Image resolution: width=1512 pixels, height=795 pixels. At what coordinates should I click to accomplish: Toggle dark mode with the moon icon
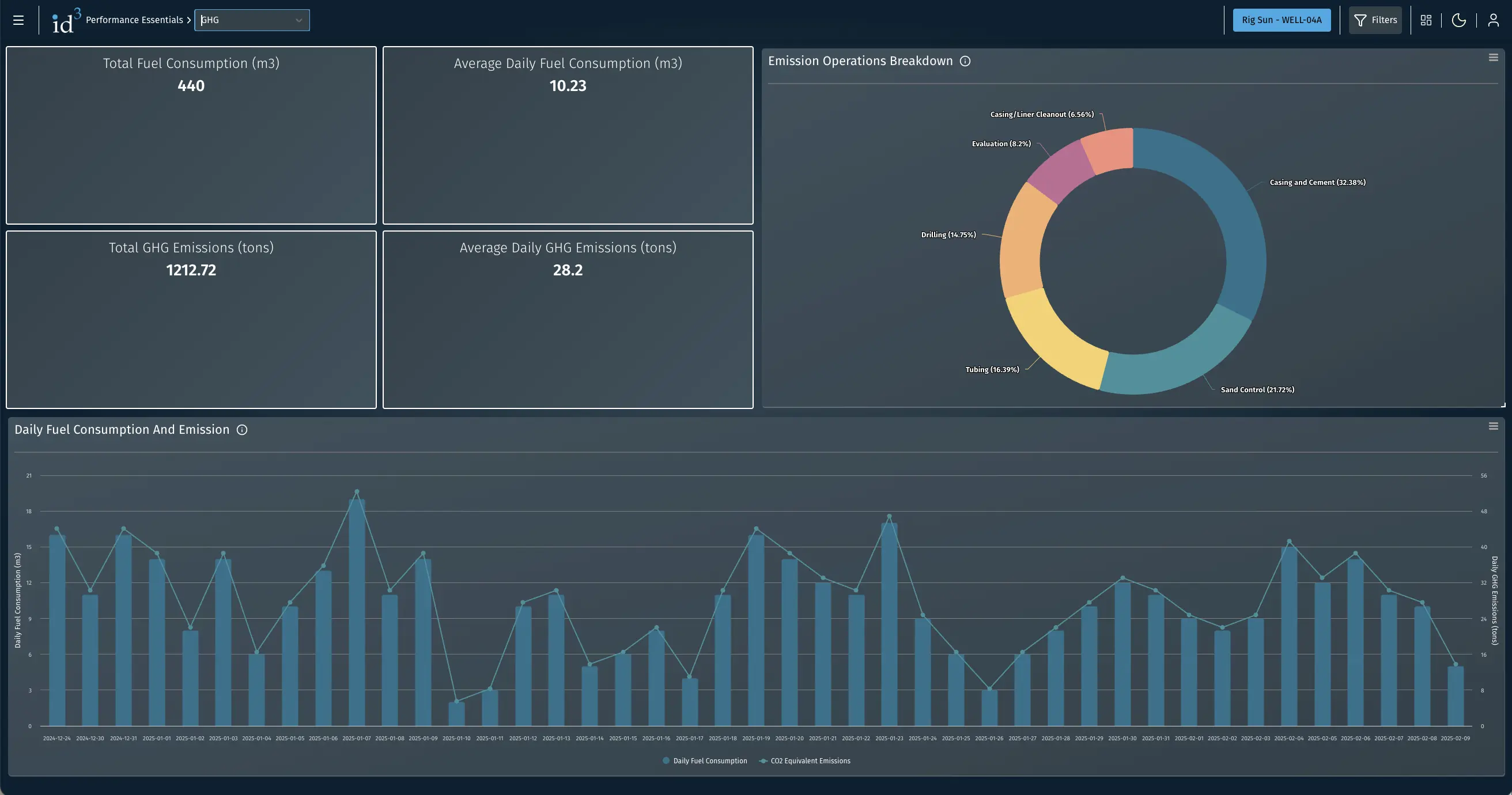1460,20
